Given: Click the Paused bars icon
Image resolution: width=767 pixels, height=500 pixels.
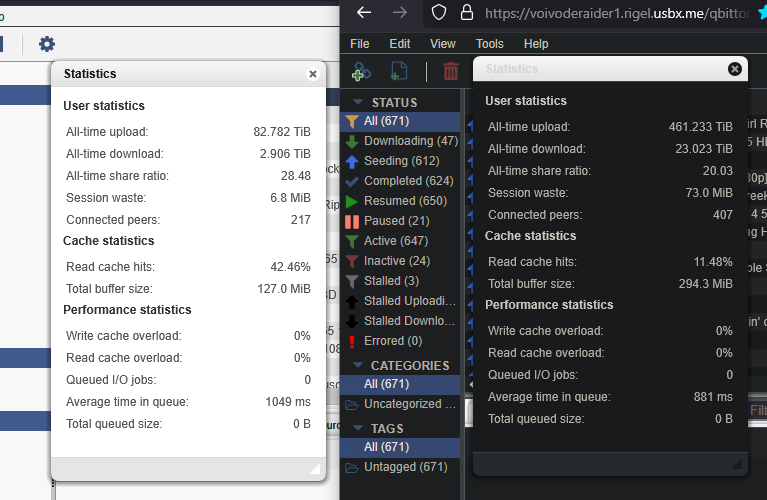Looking at the screenshot, I should coord(352,222).
